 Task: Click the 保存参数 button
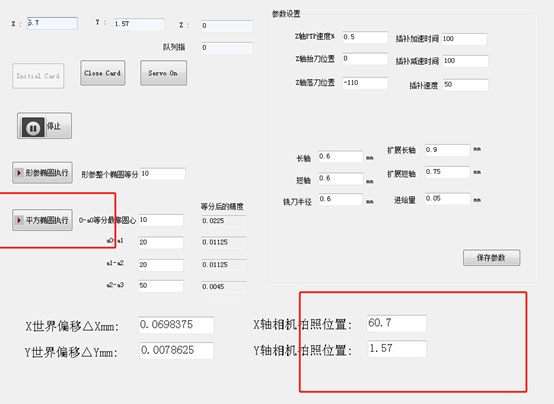point(491,258)
